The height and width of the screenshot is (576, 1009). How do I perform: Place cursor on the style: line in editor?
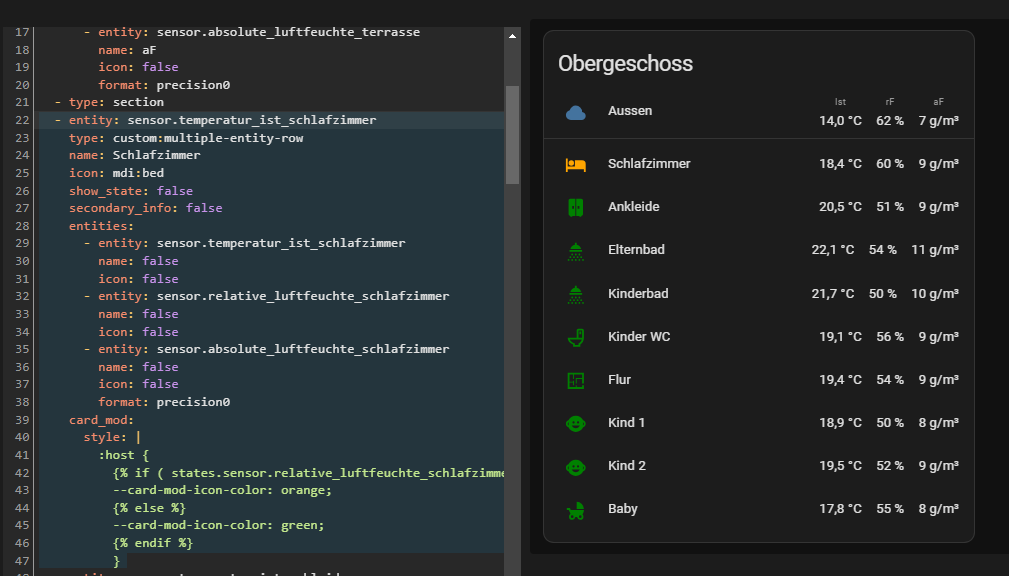click(110, 437)
